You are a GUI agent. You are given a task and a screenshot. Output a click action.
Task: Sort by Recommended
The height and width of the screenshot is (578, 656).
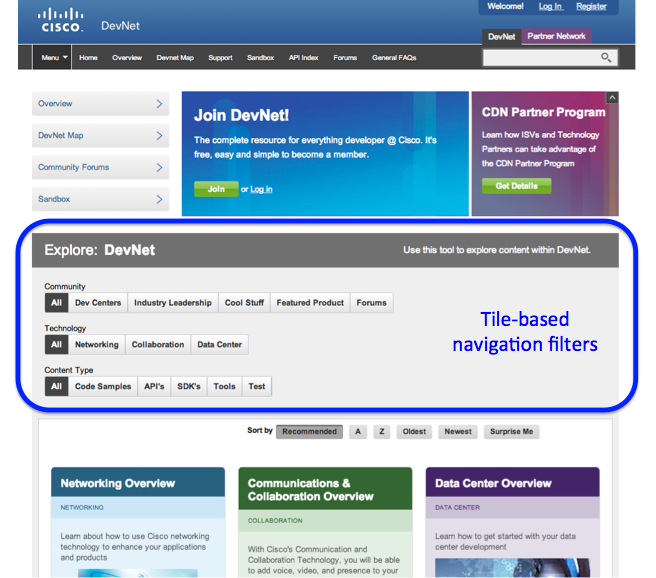point(310,432)
